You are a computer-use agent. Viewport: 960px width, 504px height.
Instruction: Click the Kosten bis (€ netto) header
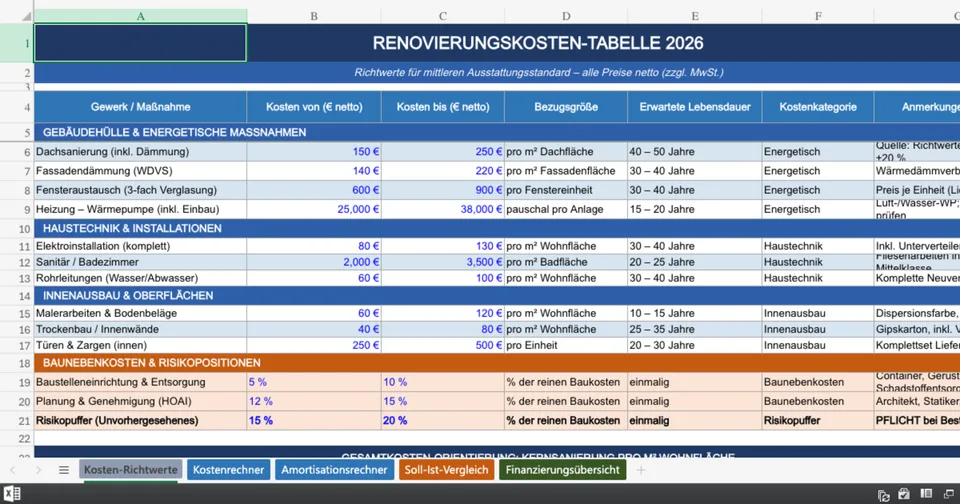click(x=443, y=107)
